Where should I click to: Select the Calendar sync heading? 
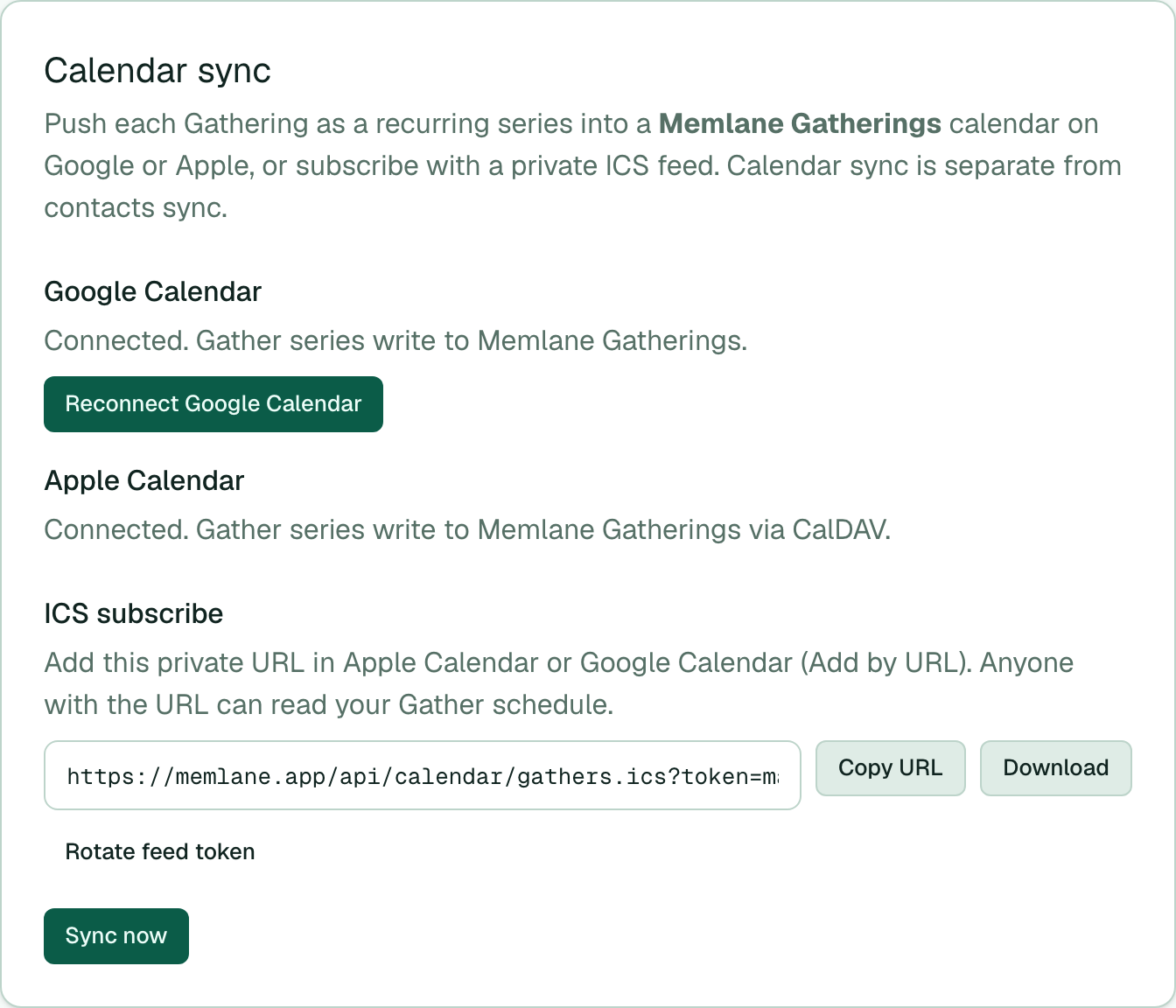coord(157,71)
